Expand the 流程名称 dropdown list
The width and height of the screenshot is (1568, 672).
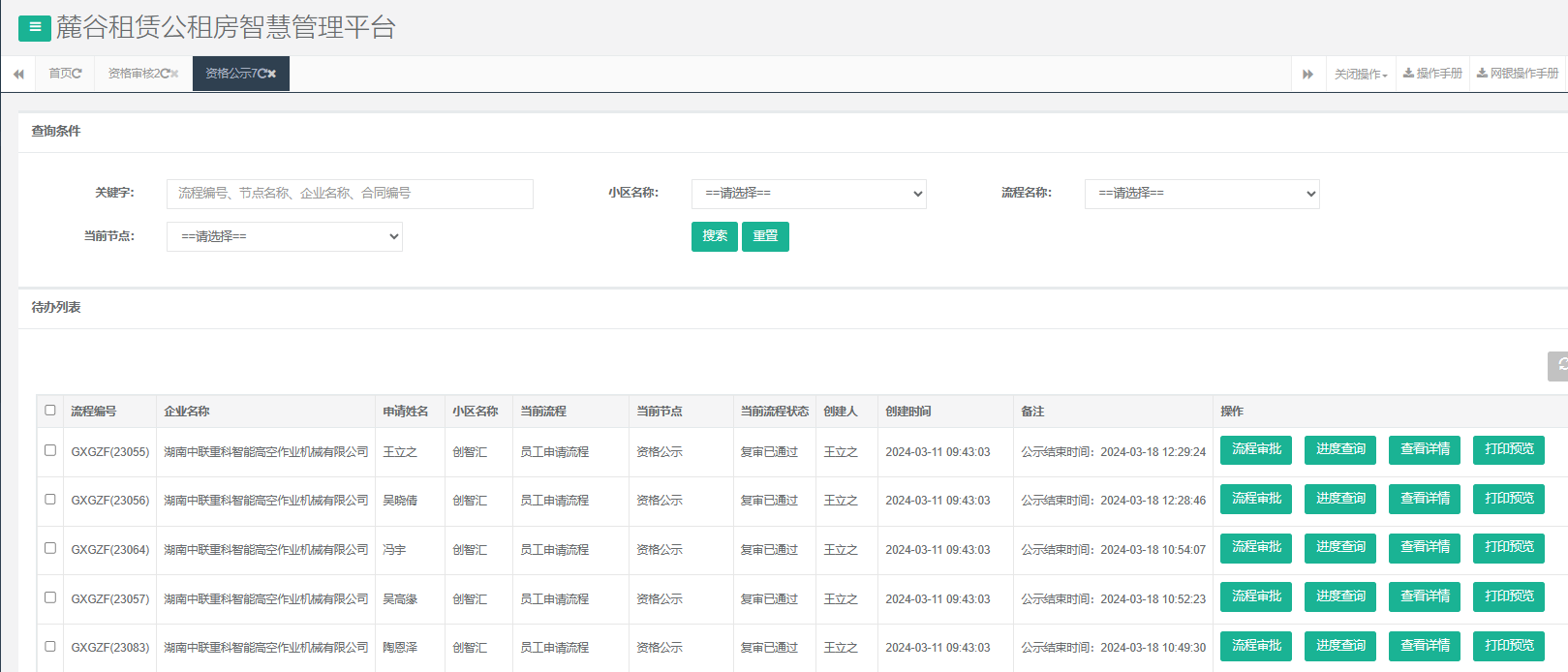click(1201, 194)
